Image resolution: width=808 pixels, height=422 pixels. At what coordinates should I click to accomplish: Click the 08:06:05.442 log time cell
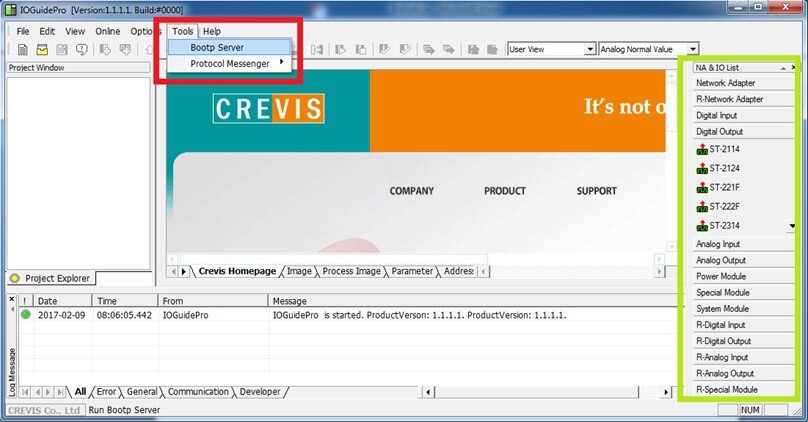point(124,315)
